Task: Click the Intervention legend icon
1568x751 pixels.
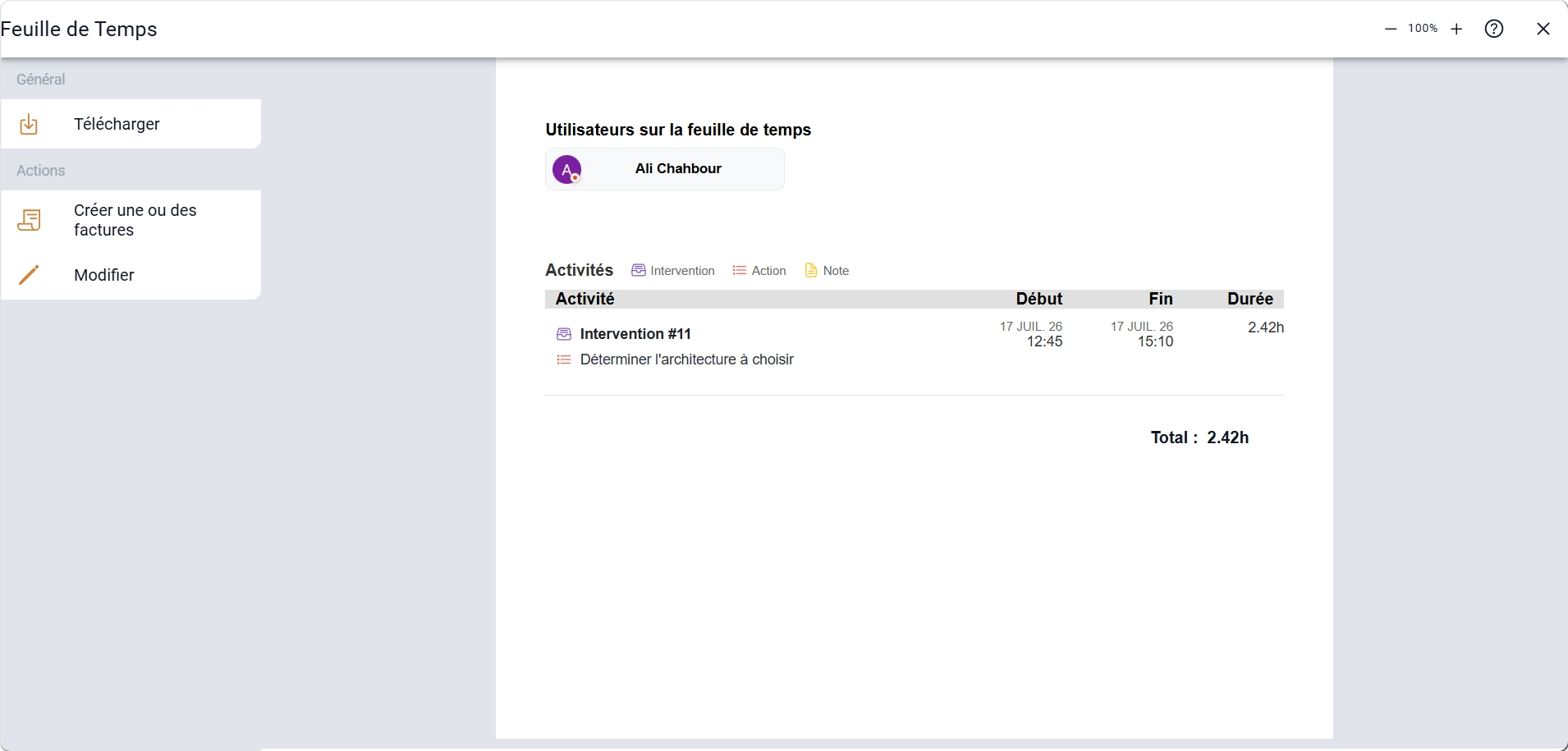Action: tap(639, 271)
